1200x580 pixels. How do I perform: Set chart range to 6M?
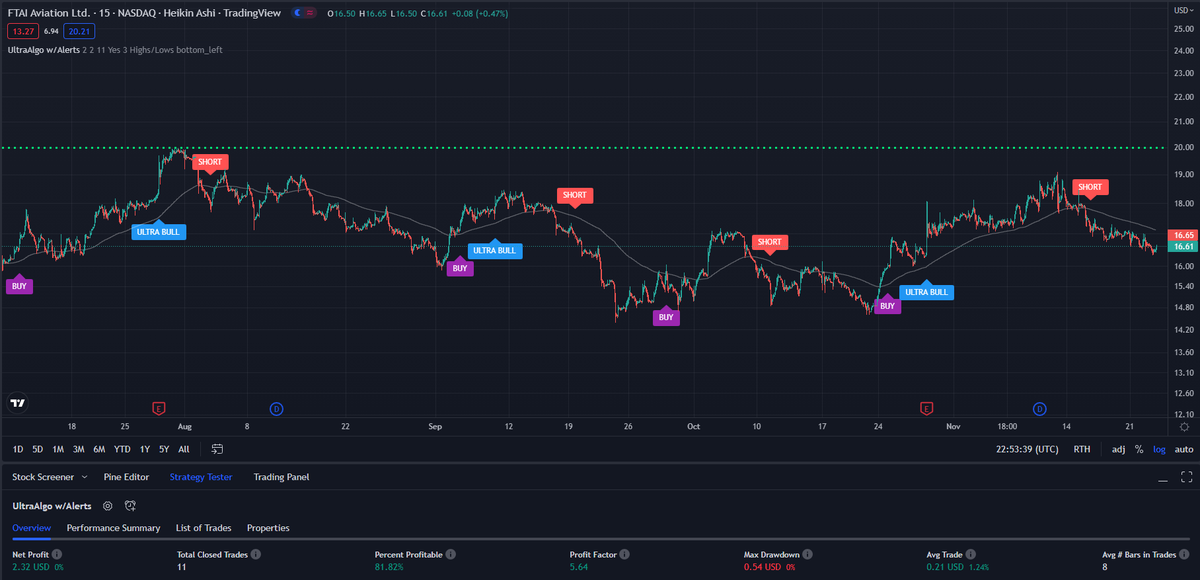(x=99, y=449)
